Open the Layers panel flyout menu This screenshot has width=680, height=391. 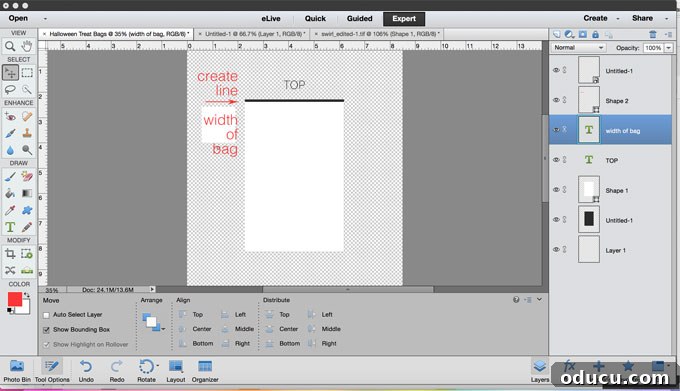coord(668,34)
